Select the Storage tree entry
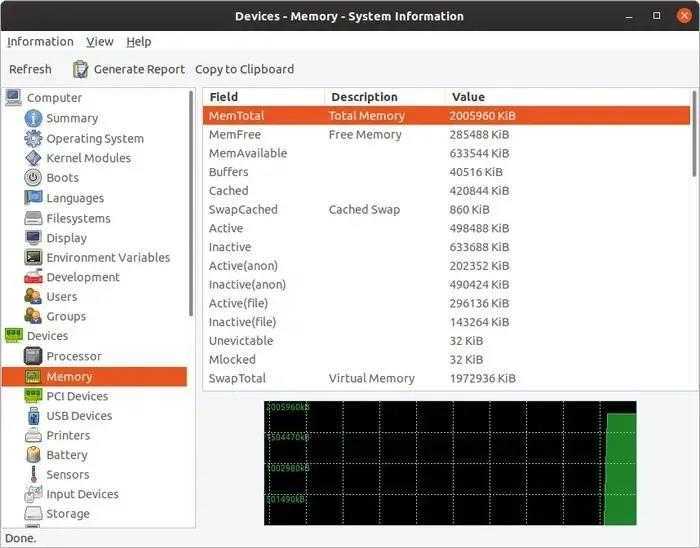This screenshot has width=700, height=548. click(x=68, y=514)
